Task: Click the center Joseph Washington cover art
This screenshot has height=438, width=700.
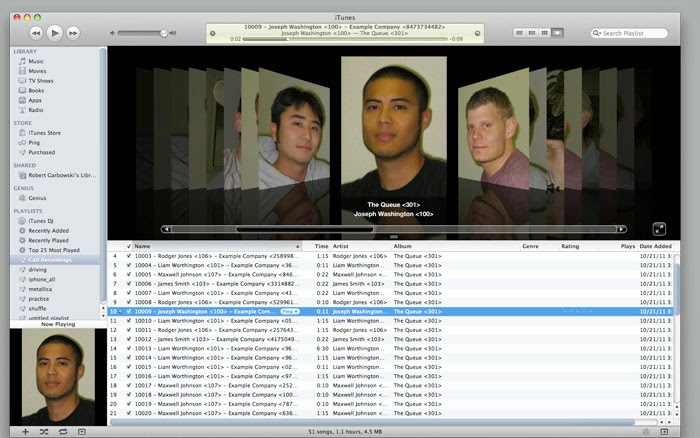Action: coord(394,126)
